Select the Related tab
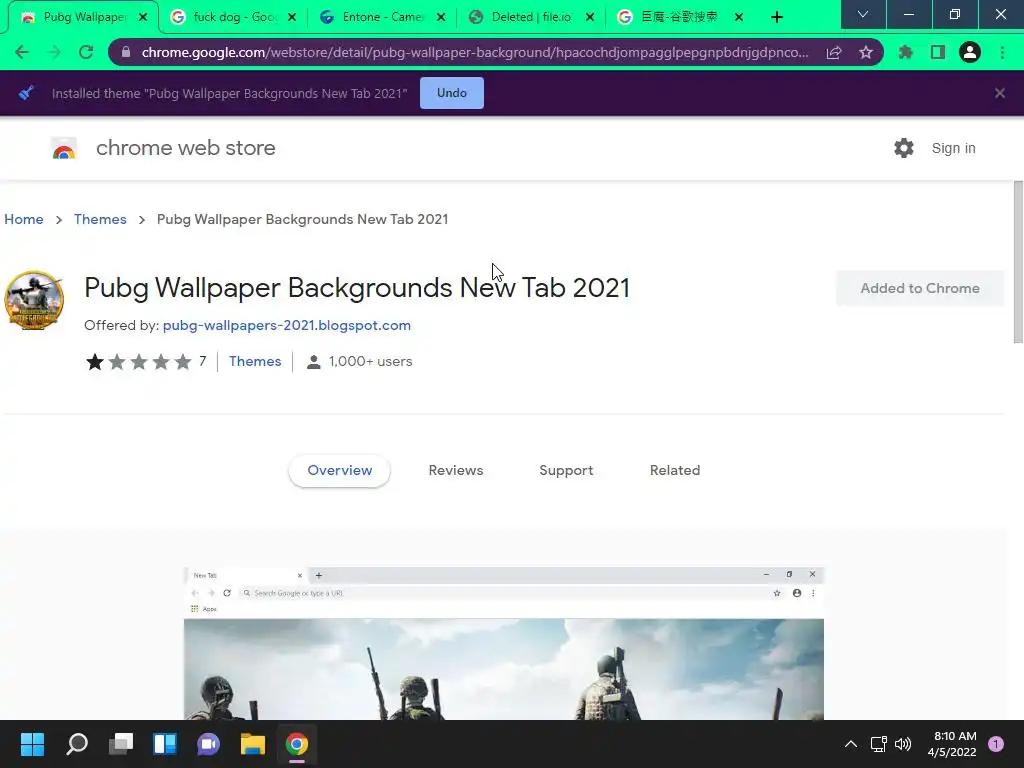The image size is (1024, 768). (675, 470)
